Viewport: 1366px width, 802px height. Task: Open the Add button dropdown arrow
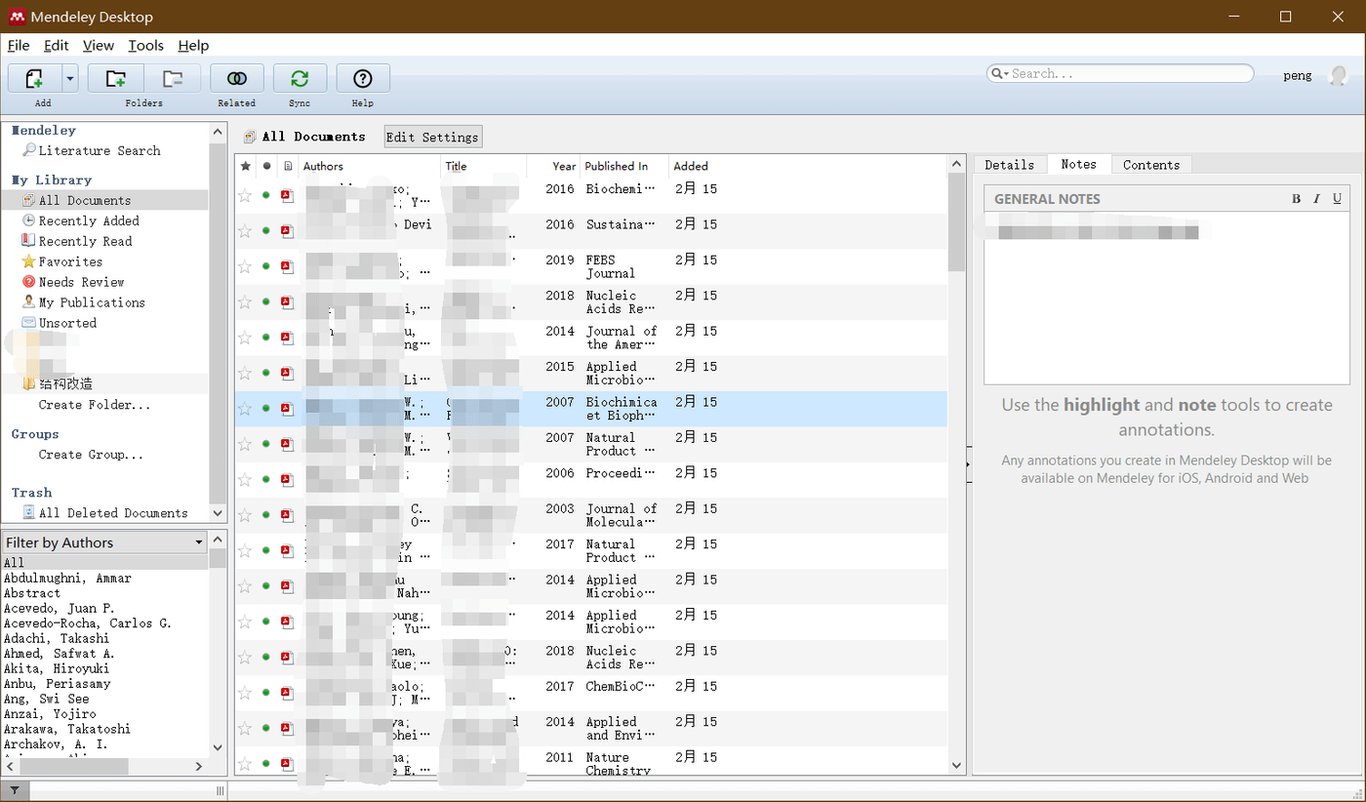(69, 79)
